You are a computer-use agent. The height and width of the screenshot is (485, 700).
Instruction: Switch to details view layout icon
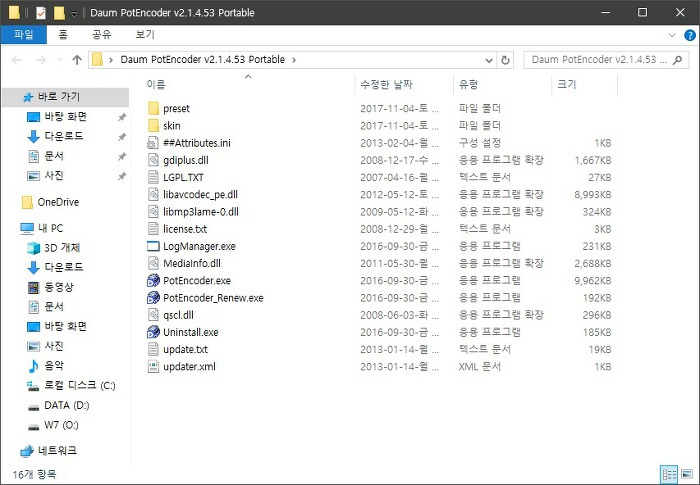669,474
